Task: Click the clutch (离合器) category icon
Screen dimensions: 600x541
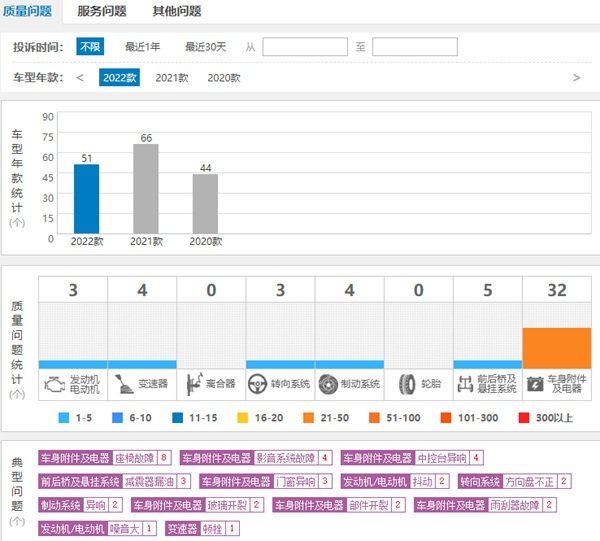Action: point(192,383)
